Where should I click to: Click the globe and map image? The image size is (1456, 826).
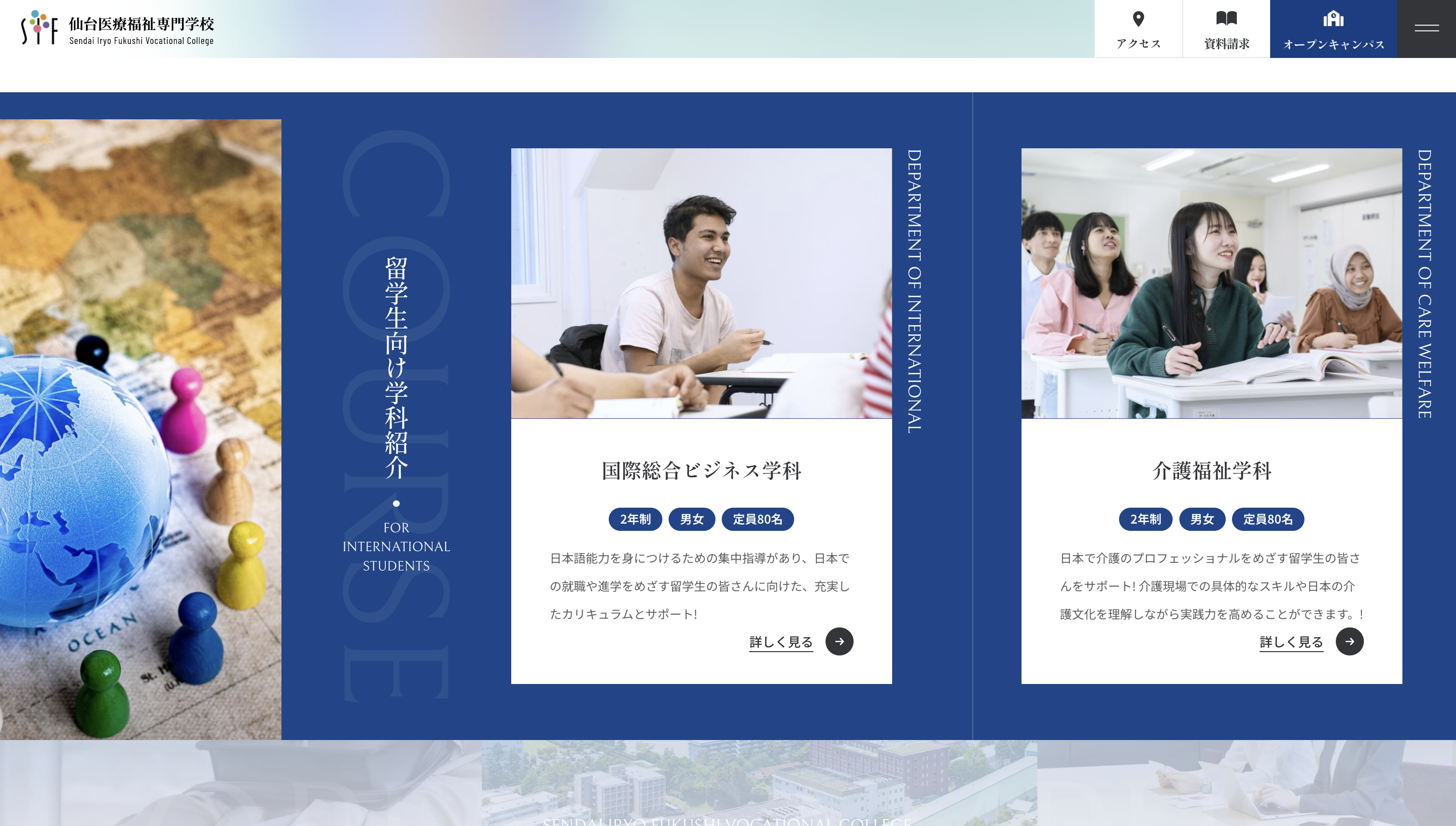(140, 429)
